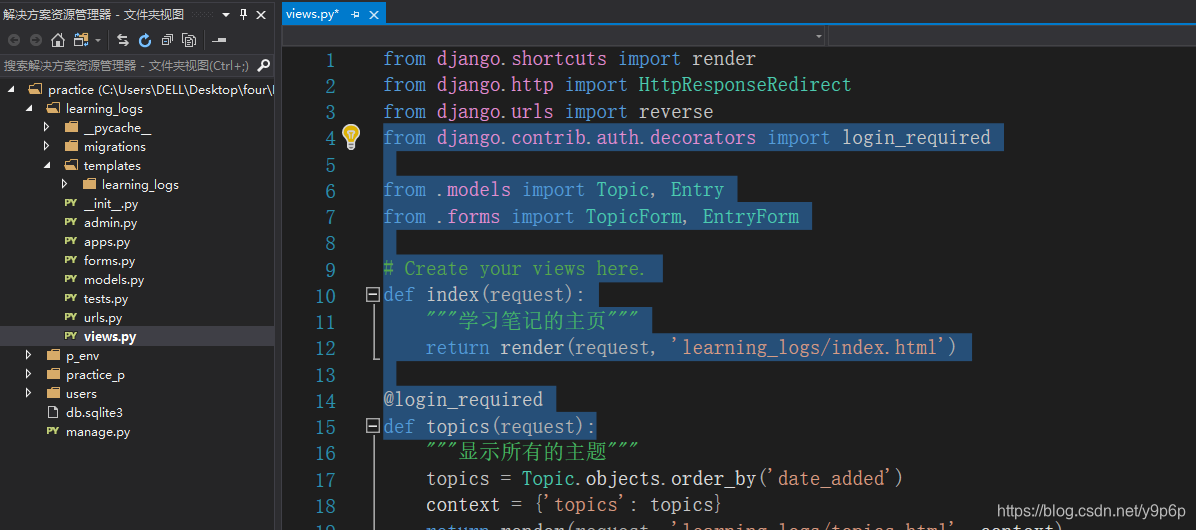
Task: Expand the users folder triangle
Action: pyautogui.click(x=29, y=393)
